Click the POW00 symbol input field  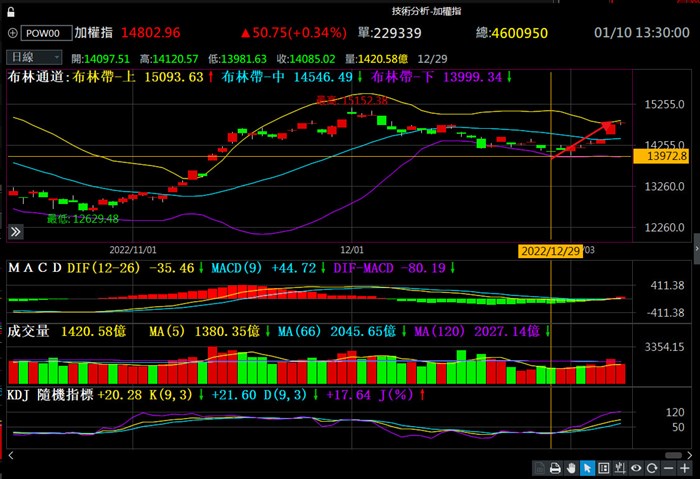(x=43, y=33)
